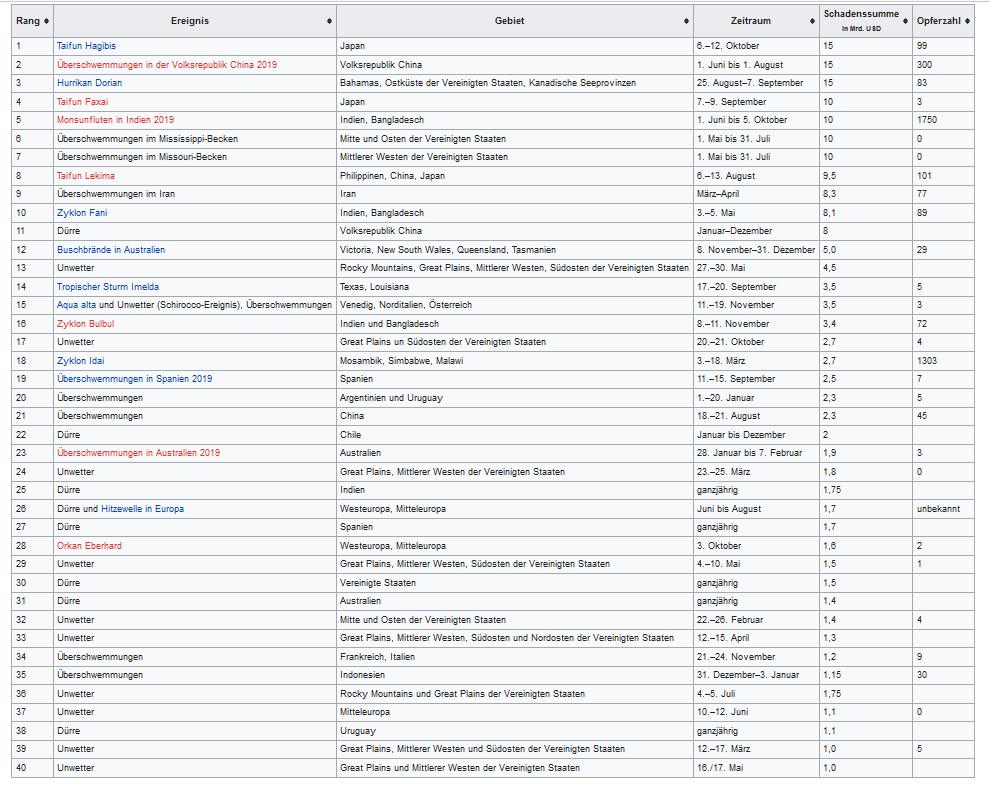
Task: Click the Argentinien und Uruguay cell
Action: 515,398
